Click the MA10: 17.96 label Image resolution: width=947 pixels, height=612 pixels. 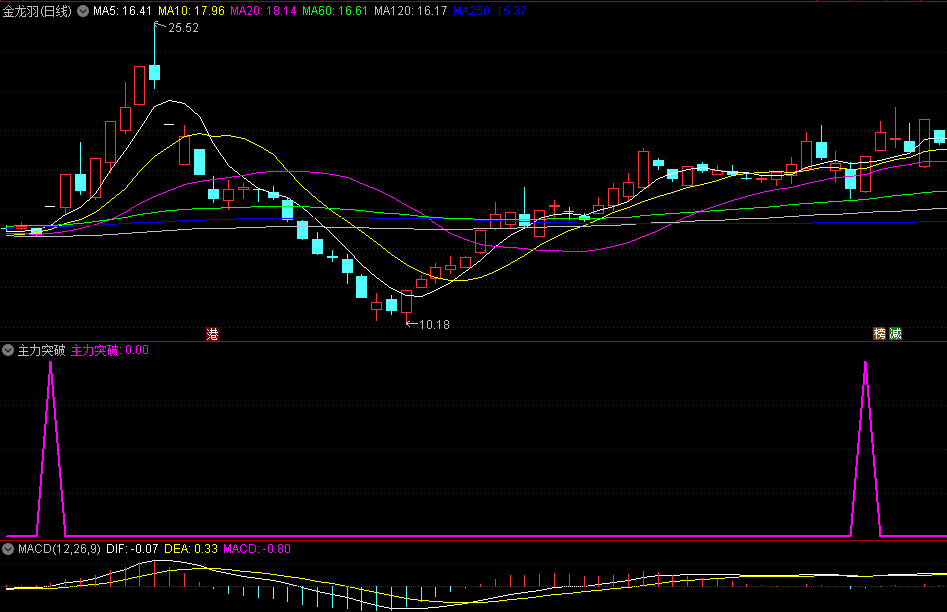191,11
